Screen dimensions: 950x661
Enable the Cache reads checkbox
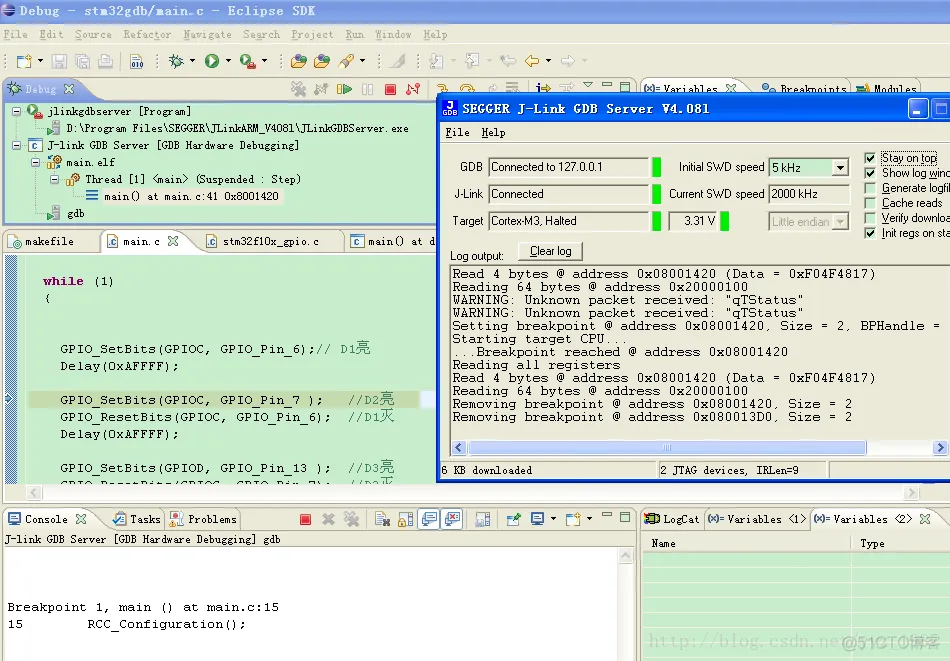(870, 203)
